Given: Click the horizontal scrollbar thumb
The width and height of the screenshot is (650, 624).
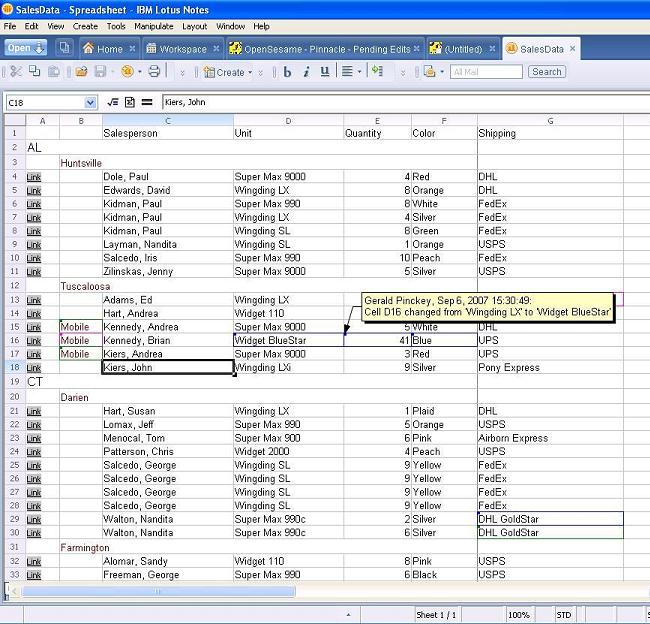Looking at the screenshot, I should (x=158, y=592).
